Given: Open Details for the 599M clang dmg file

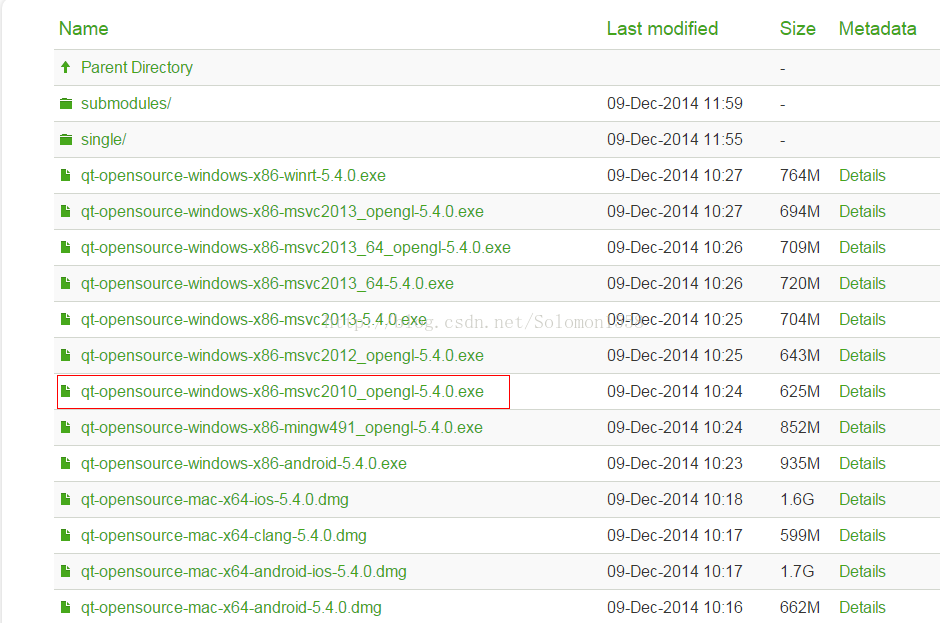Looking at the screenshot, I should click(862, 535).
